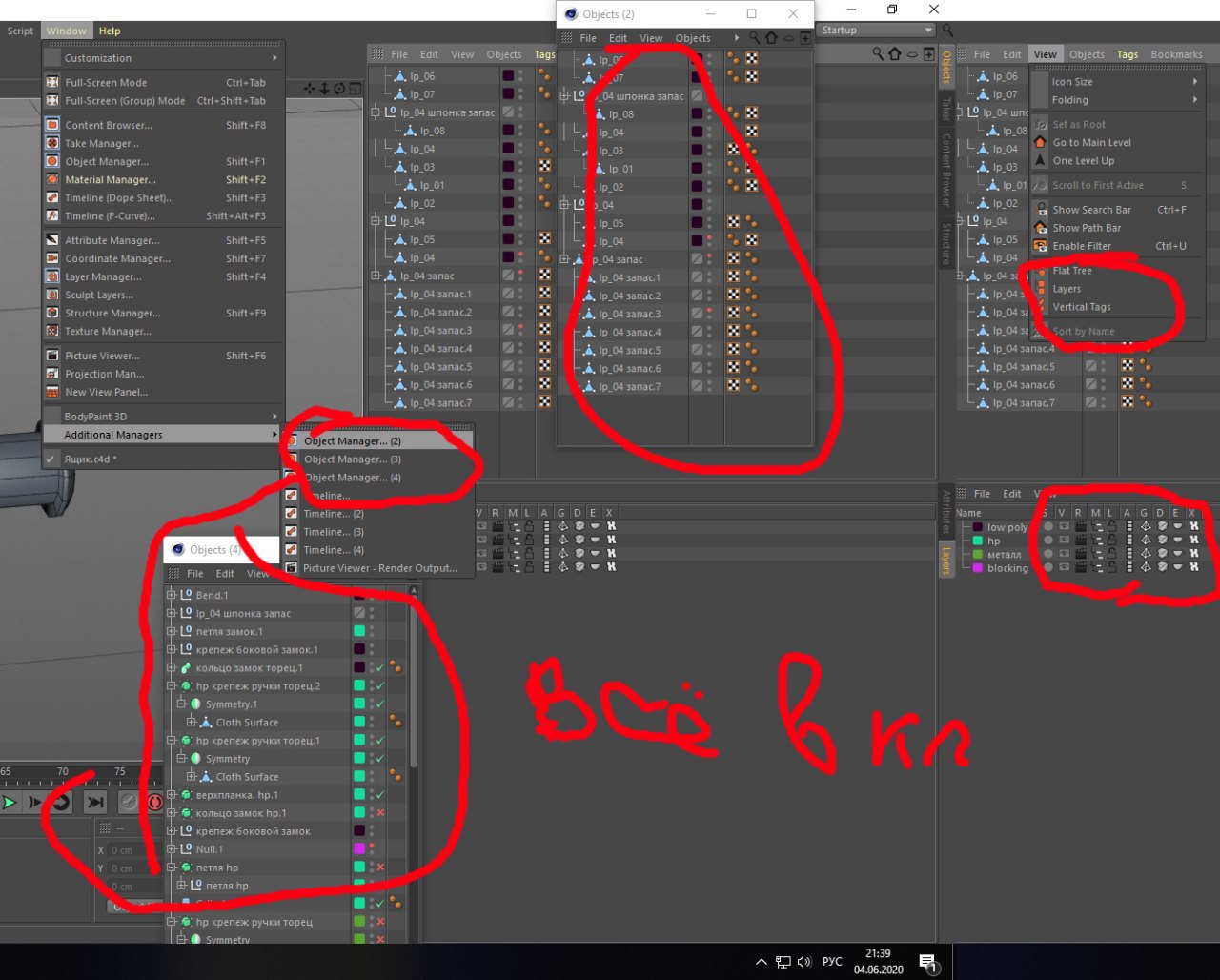This screenshot has width=1220, height=980.
Task: Click Generators icon for hp layer
Action: (x=1147, y=540)
